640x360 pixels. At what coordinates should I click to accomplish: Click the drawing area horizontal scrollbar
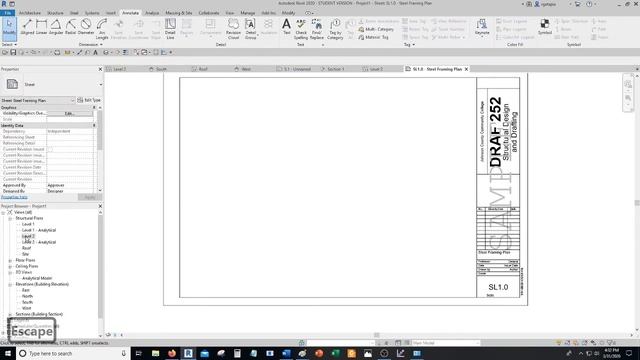tap(376, 335)
